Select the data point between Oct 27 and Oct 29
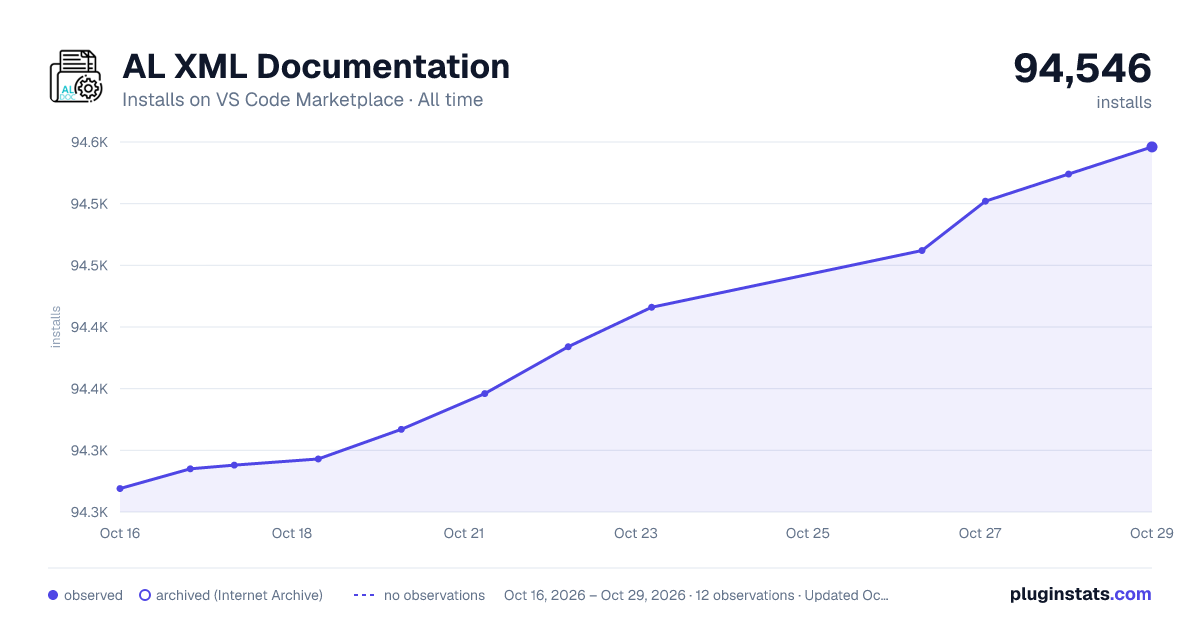 tap(1069, 174)
